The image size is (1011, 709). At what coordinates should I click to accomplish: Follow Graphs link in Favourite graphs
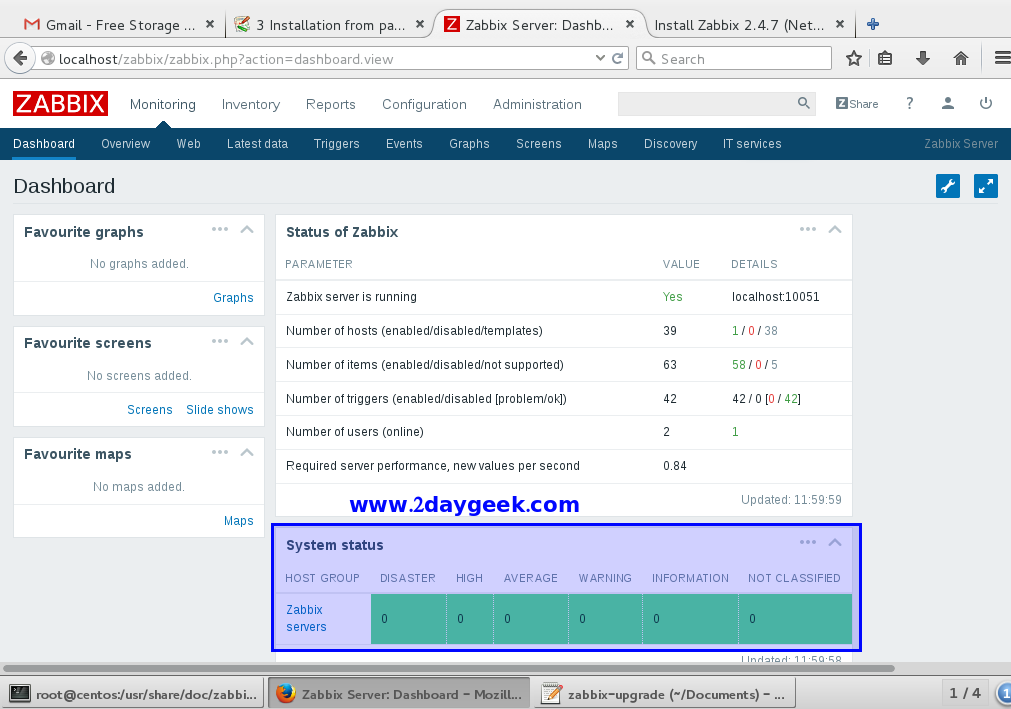[233, 298]
